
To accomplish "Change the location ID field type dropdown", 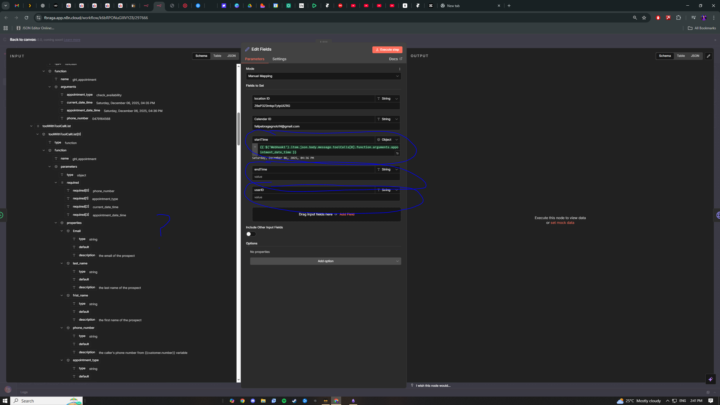I will pyautogui.click(x=388, y=98).
